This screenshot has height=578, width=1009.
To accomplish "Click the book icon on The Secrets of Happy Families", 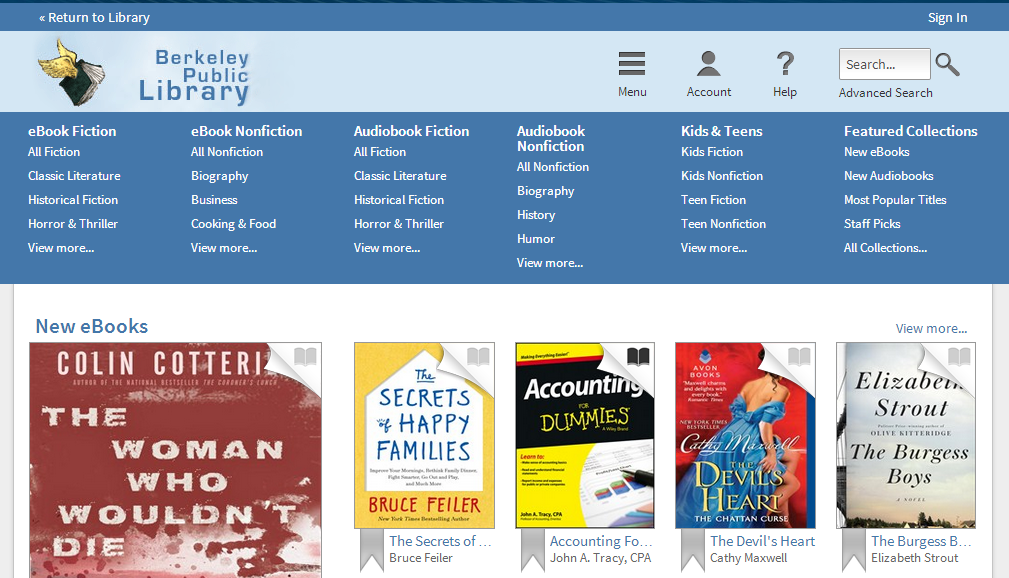I will click(478, 356).
